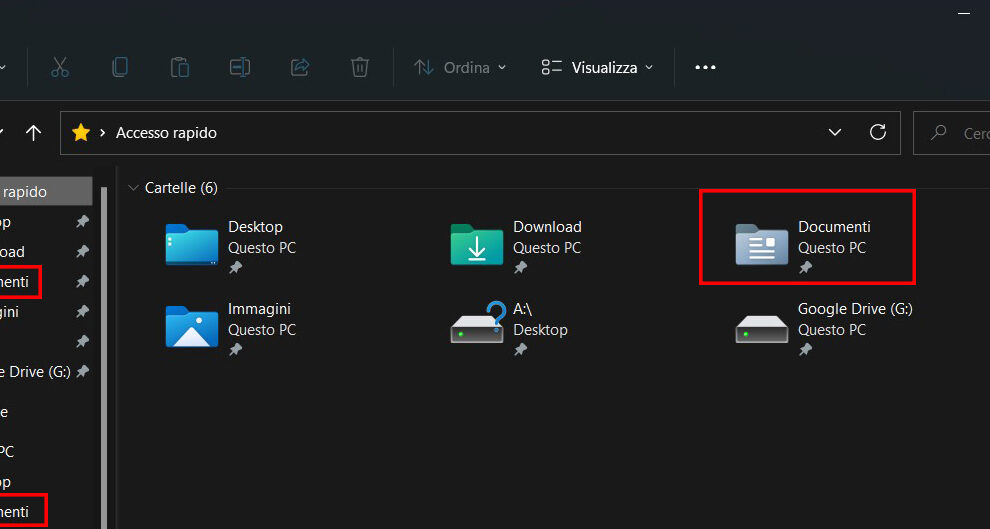Open the three-dots more options menu
The image size is (990, 529).
(x=705, y=68)
